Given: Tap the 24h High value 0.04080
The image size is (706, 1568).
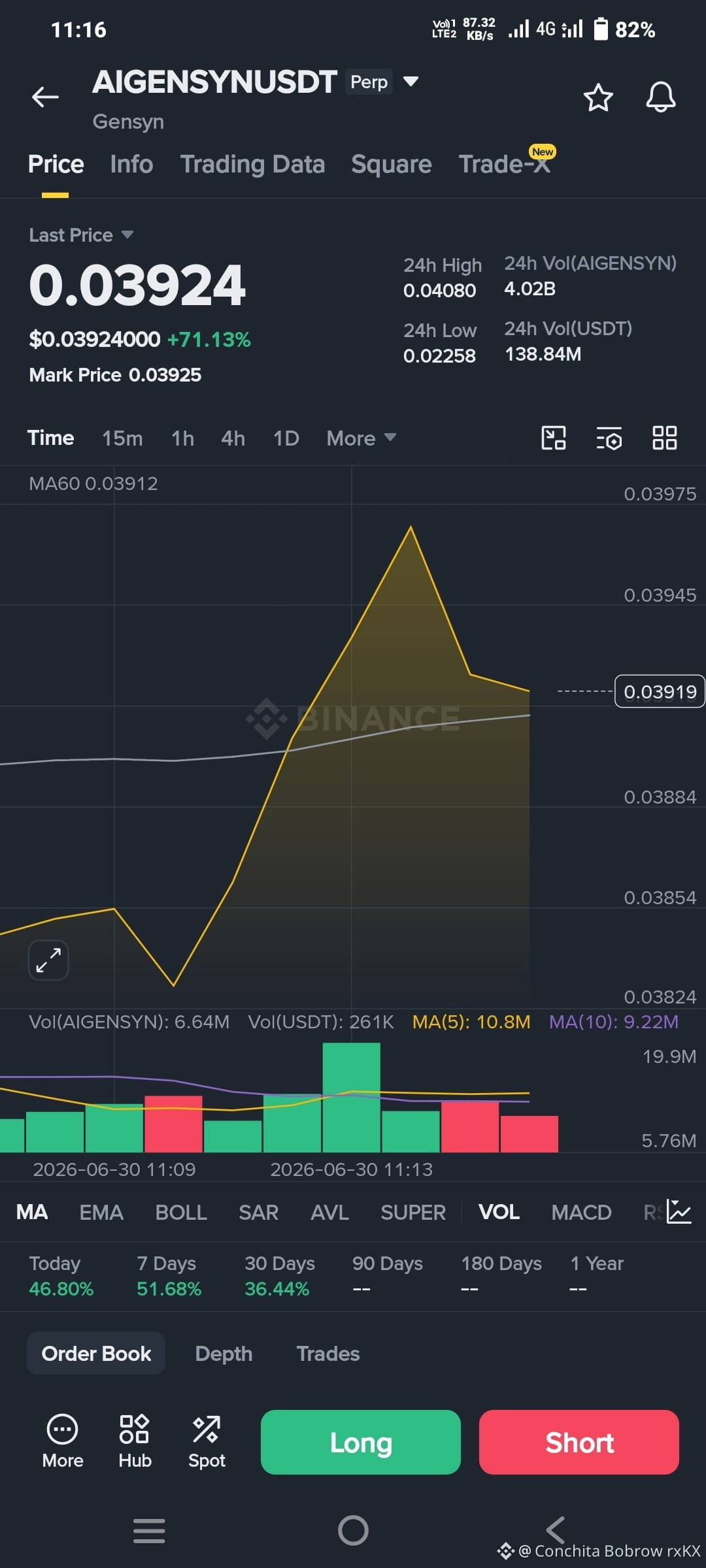Looking at the screenshot, I should pos(439,291).
